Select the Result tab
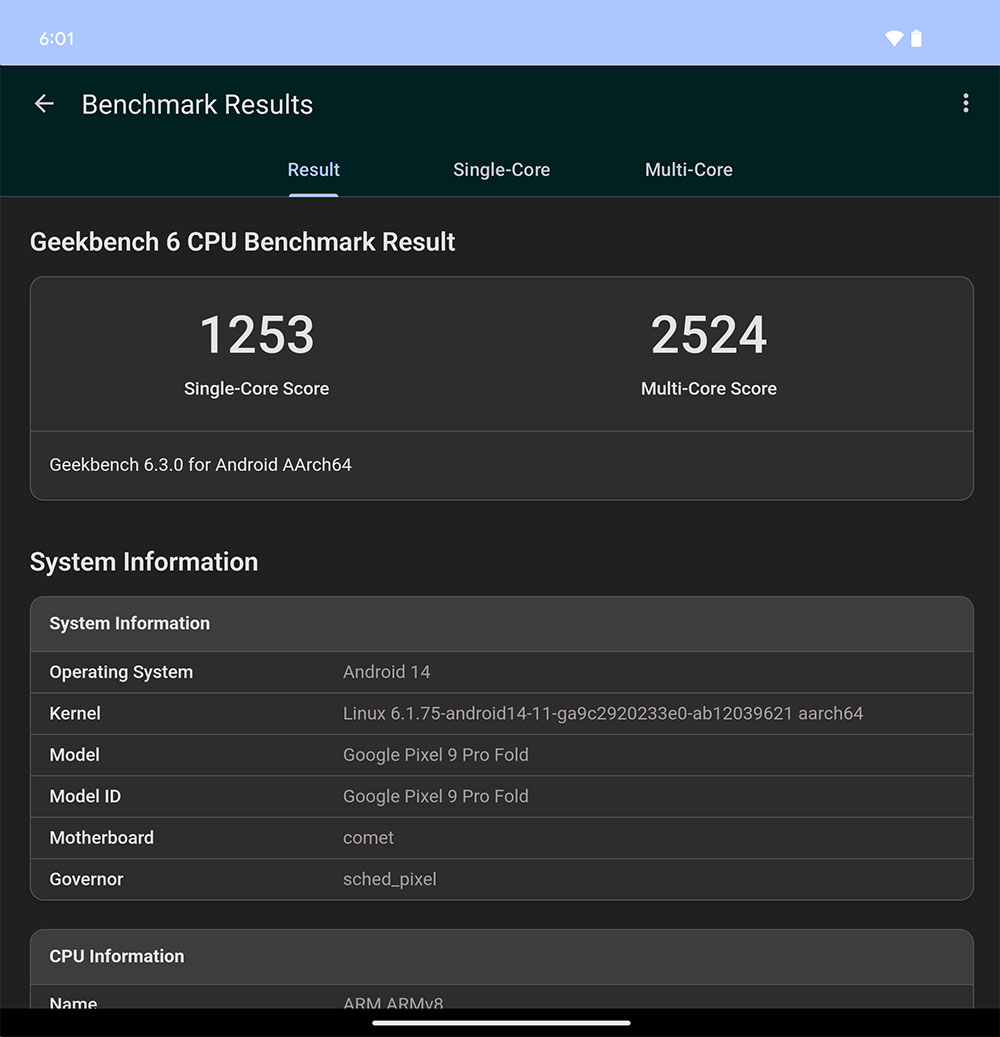Screen dimensions: 1000x1037 coord(313,170)
